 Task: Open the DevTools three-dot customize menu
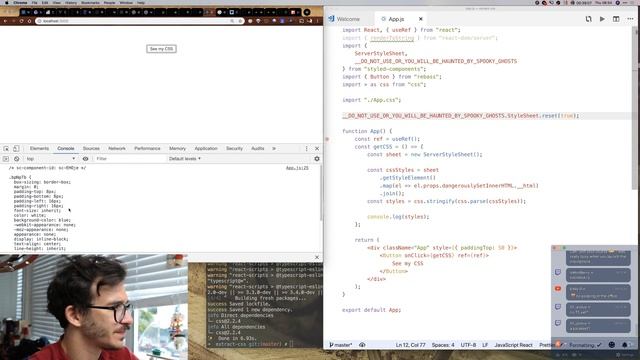307,149
